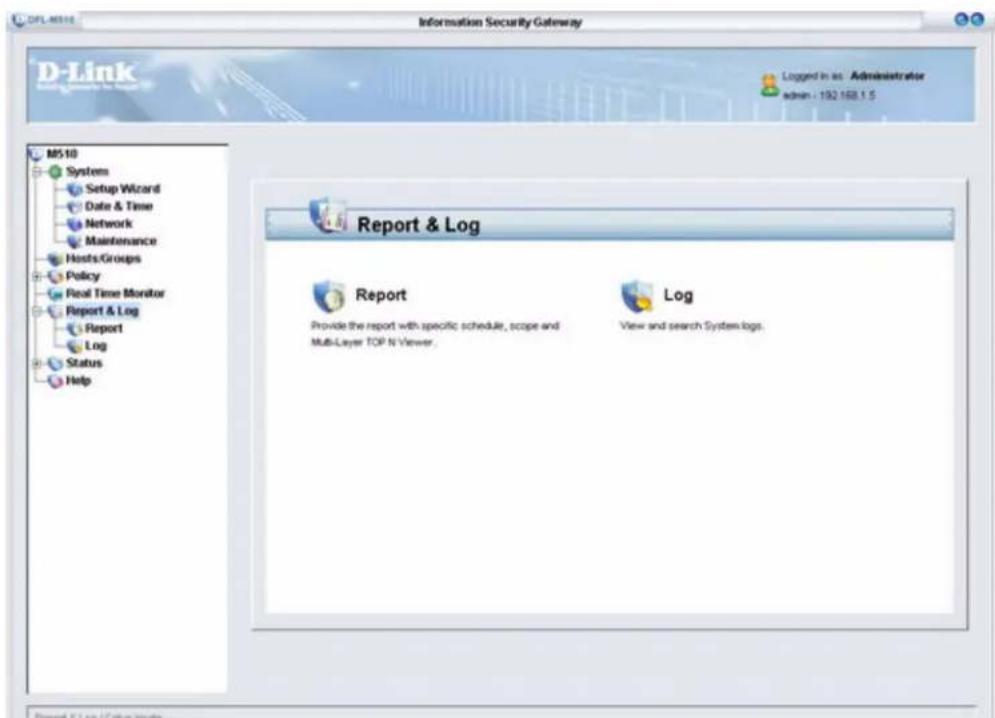Click the large Log shield icon in panel
995x718 pixels.
click(x=637, y=296)
